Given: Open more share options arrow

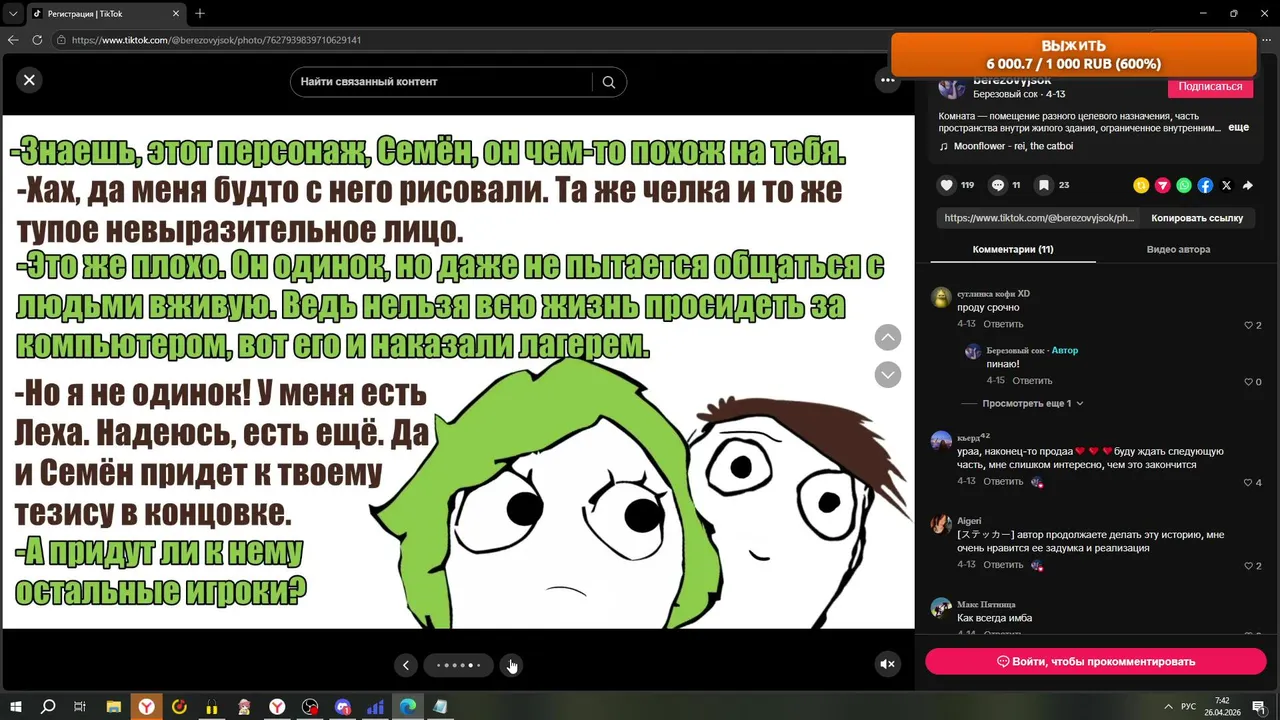Looking at the screenshot, I should (x=1248, y=185).
